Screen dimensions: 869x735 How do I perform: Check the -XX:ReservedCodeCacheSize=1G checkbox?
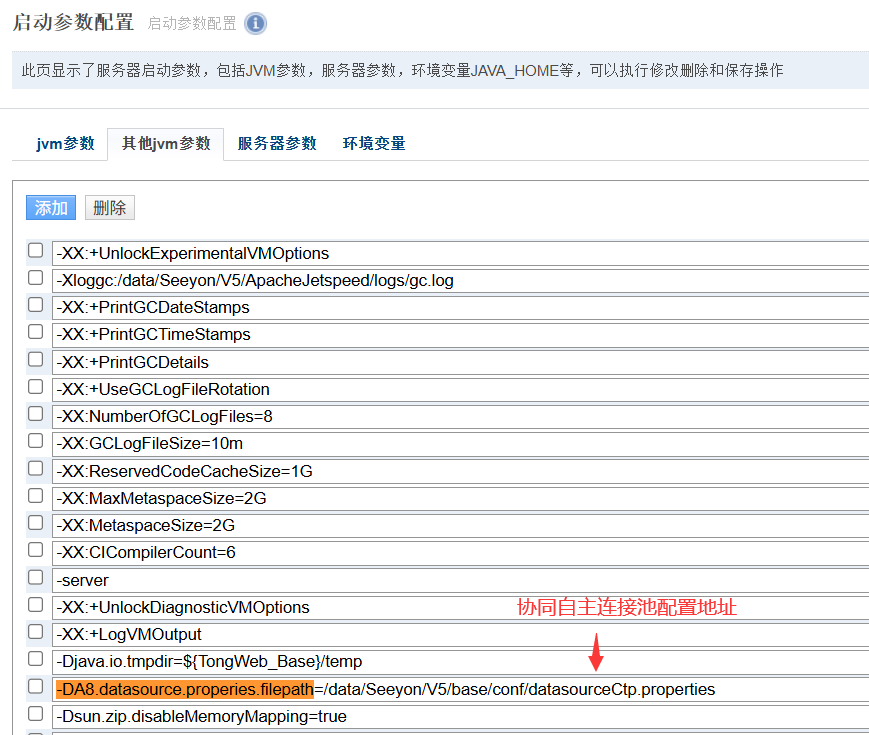(x=35, y=469)
